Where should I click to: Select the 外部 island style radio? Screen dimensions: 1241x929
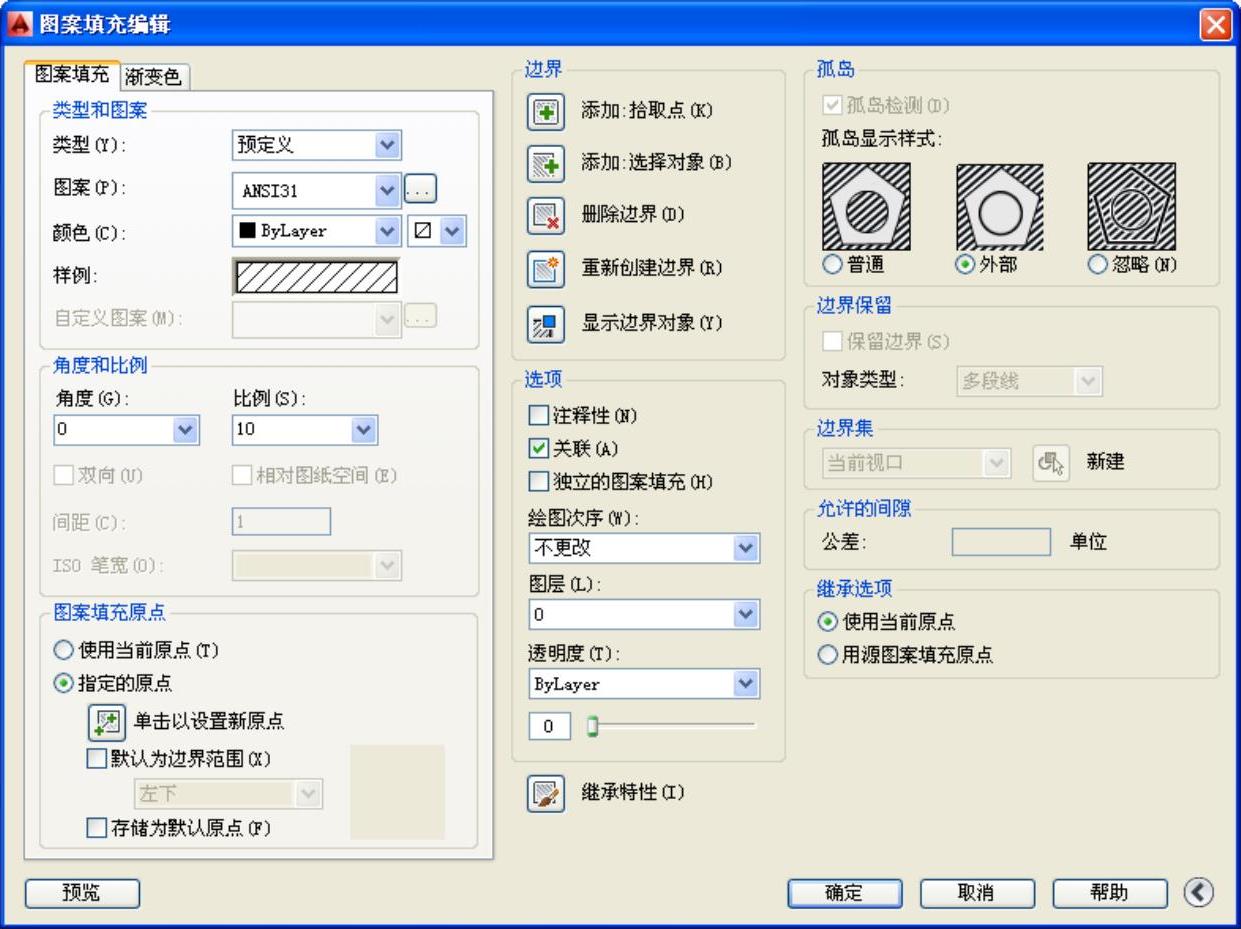pos(966,265)
